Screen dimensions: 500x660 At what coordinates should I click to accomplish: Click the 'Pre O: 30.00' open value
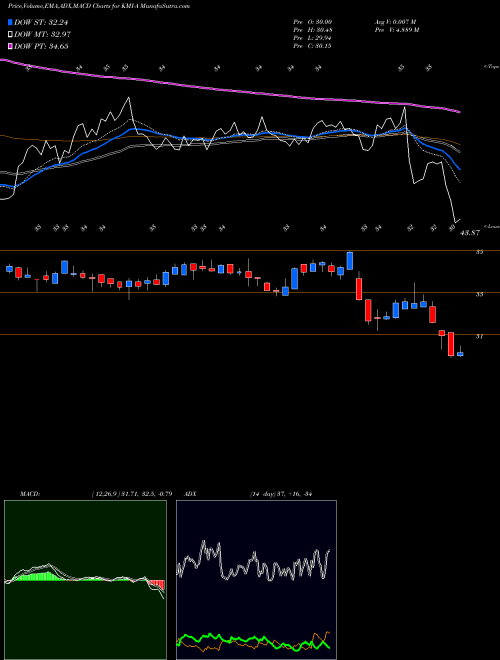pyautogui.click(x=312, y=22)
